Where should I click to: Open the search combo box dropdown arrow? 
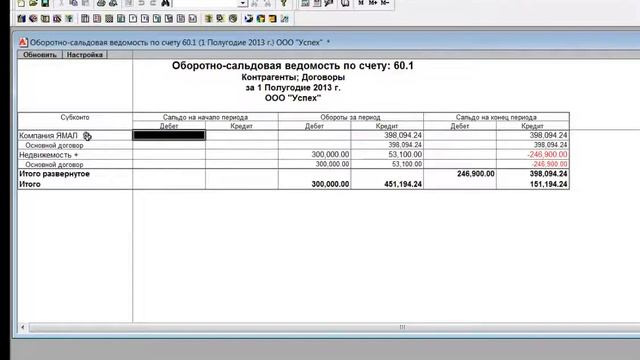pyautogui.click(x=243, y=3)
